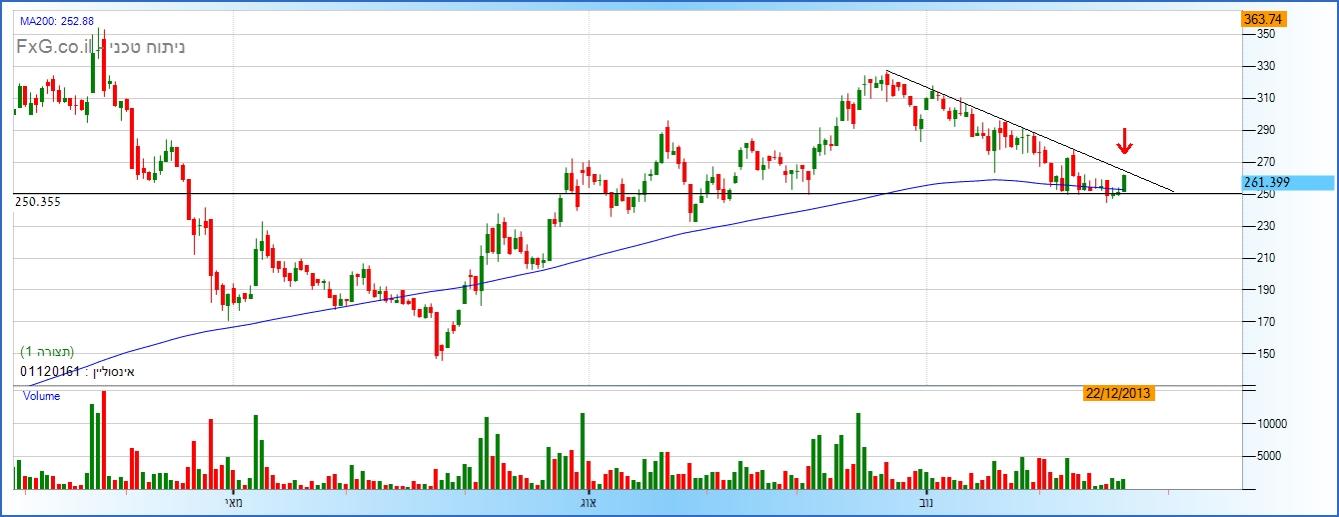Click the 350 tick on price axis
1339x517 pixels.
[x=1265, y=34]
